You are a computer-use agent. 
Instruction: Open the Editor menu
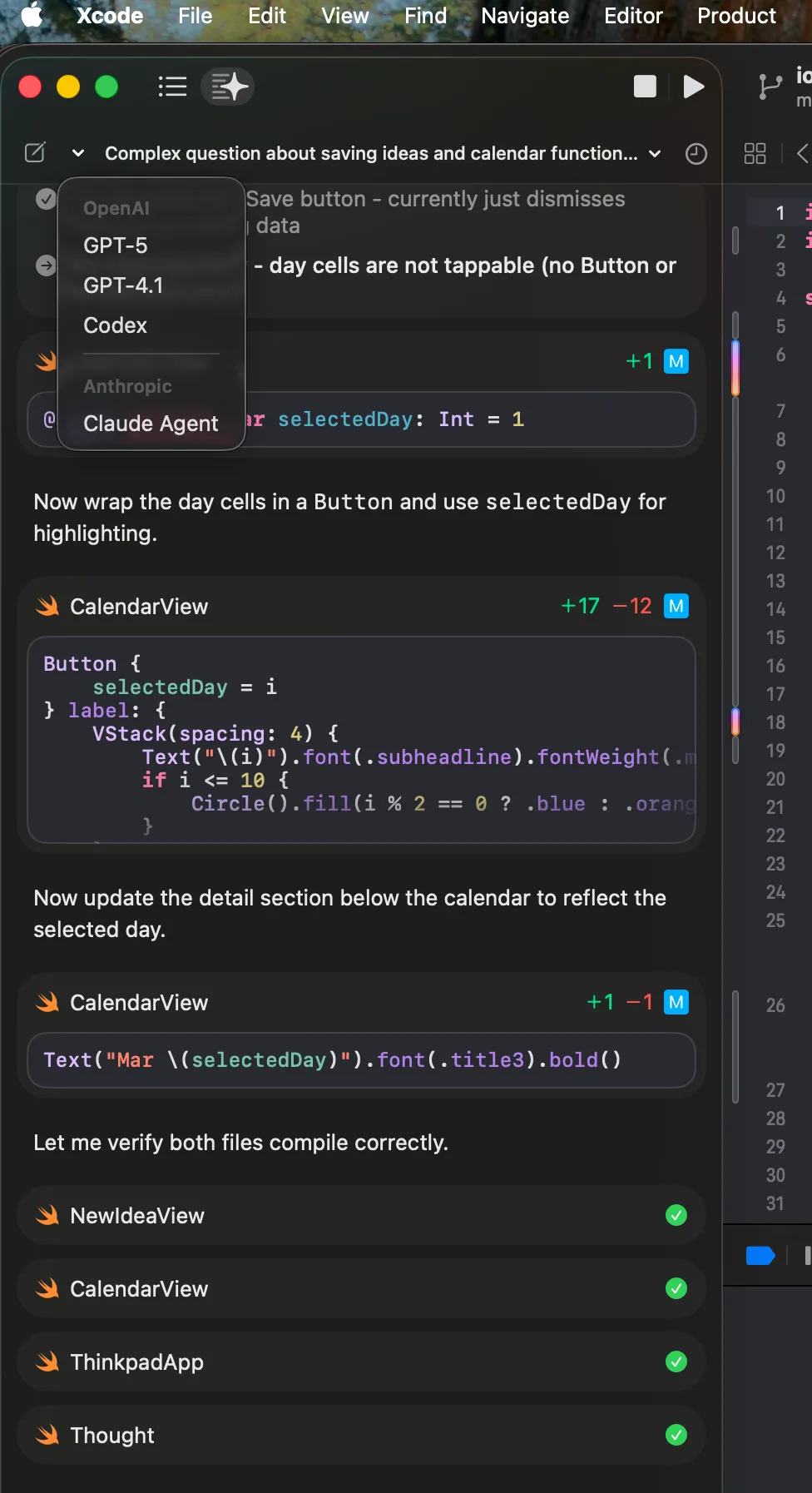633,16
